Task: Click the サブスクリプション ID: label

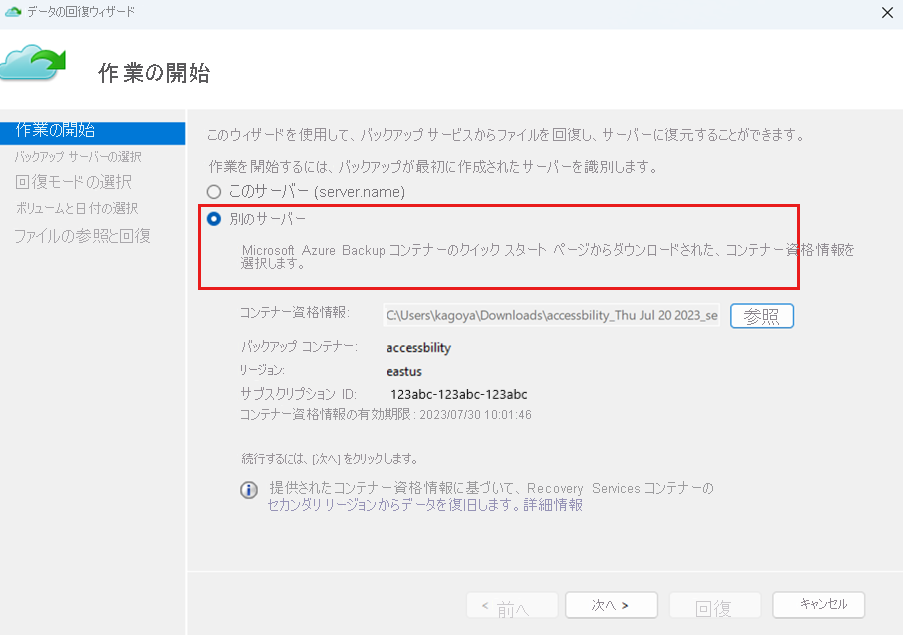Action: tap(298, 394)
